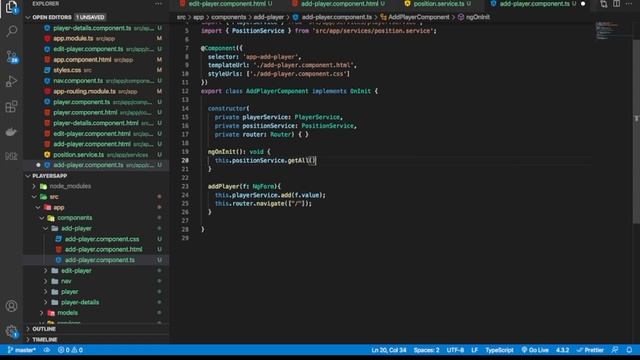This screenshot has height=360, width=640.
Task: Click the split editor right icon
Action: tap(616, 4)
